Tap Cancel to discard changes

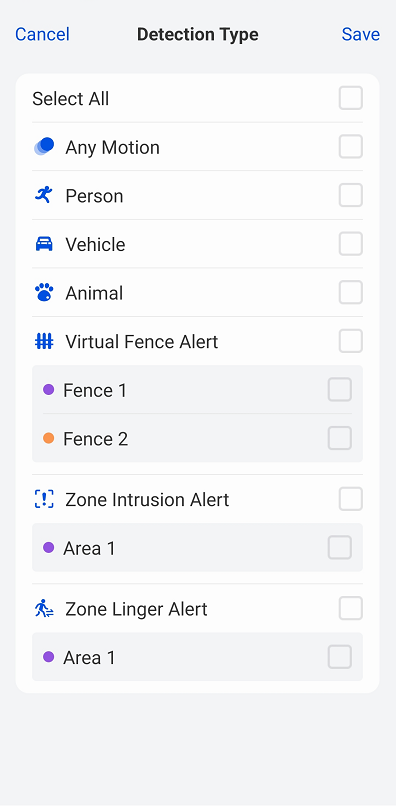click(x=42, y=34)
